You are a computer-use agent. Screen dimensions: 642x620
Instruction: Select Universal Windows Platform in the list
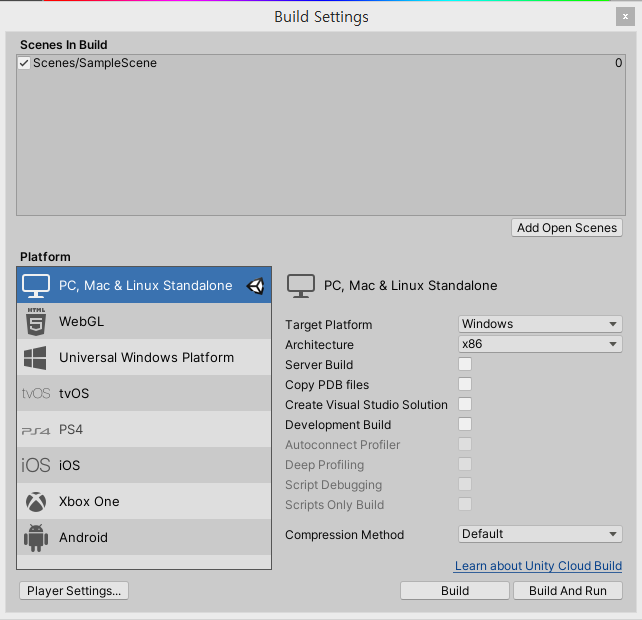(144, 358)
